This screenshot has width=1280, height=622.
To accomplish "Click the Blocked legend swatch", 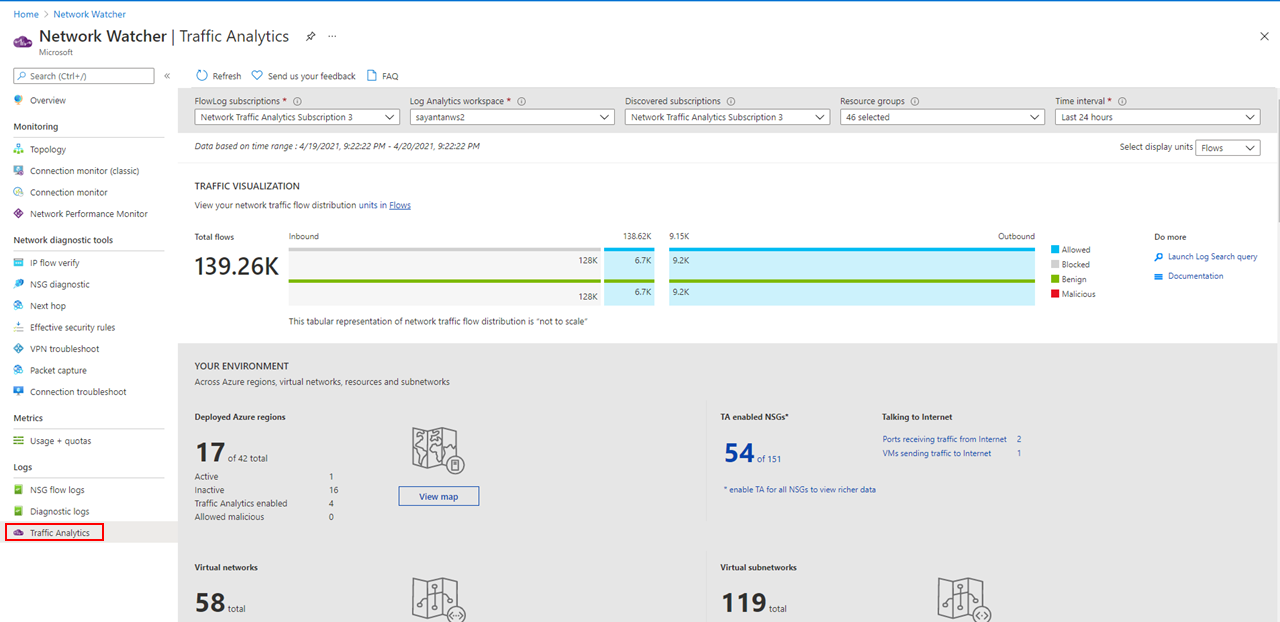I will 1055,265.
